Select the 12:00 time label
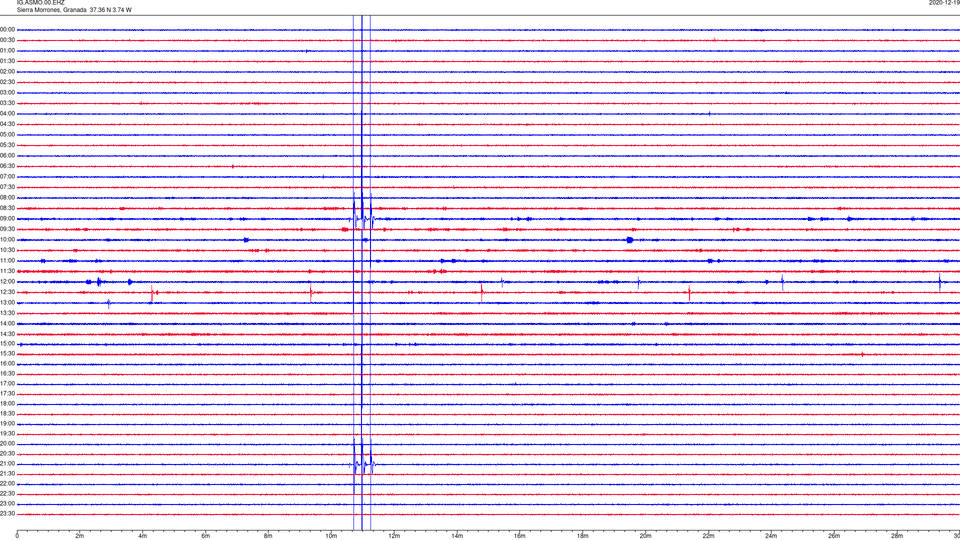960x540 pixels. tap(7, 282)
